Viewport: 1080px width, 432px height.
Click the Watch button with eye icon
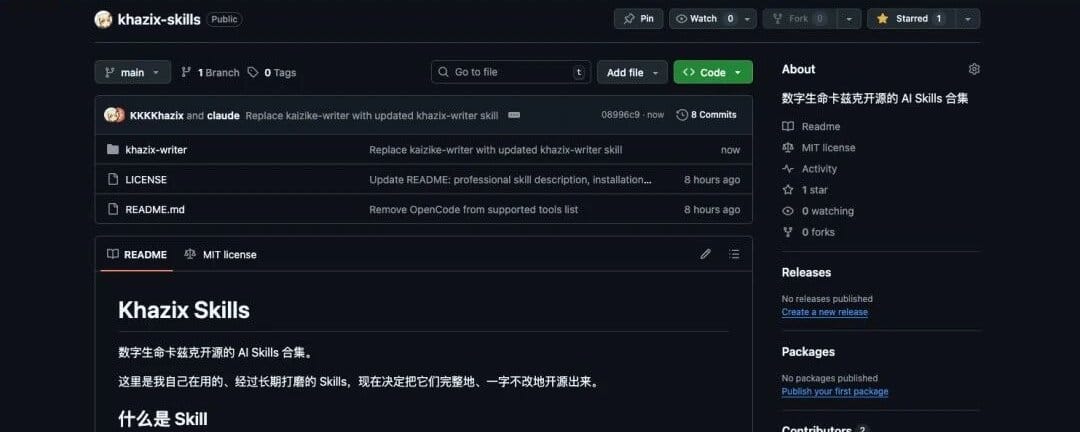[x=705, y=19]
